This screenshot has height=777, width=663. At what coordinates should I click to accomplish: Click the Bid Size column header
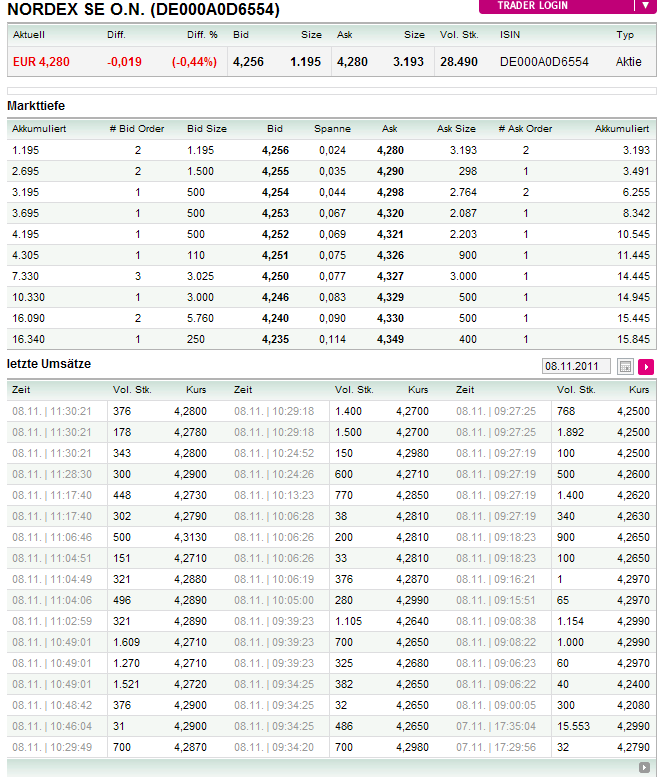(207, 129)
